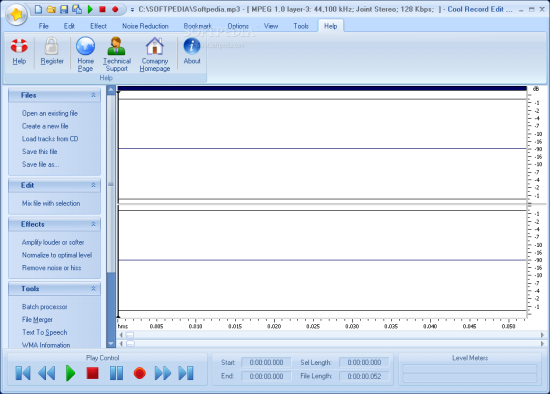Click Remove noise or hiss link

[x=51, y=268]
